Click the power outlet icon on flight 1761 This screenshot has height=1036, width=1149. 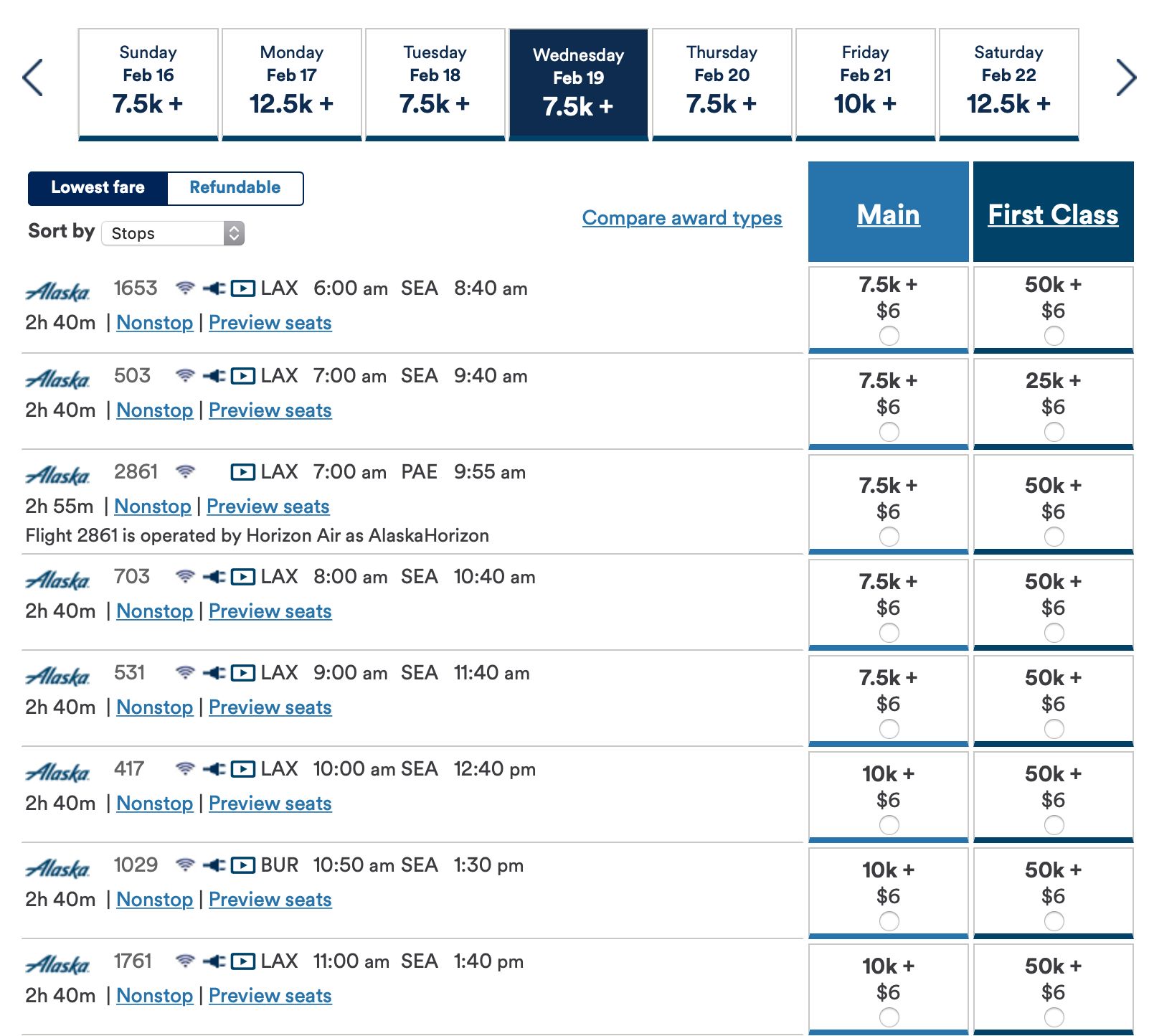214,961
